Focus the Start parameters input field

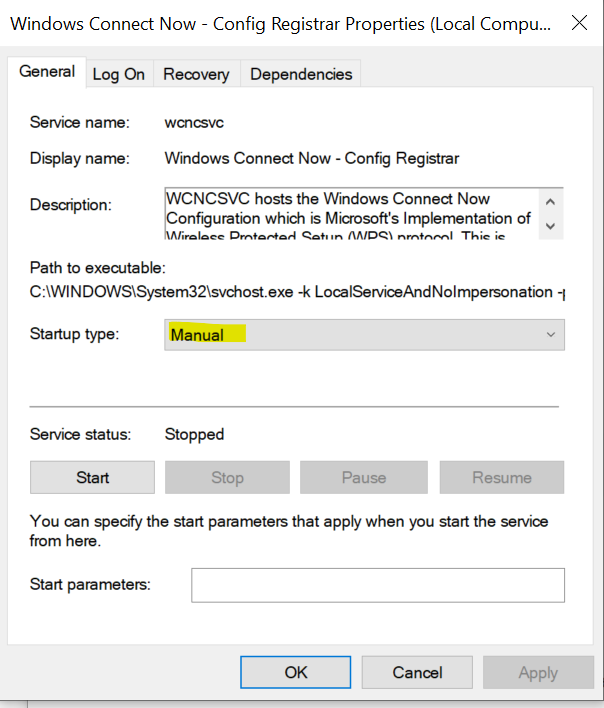click(x=378, y=585)
